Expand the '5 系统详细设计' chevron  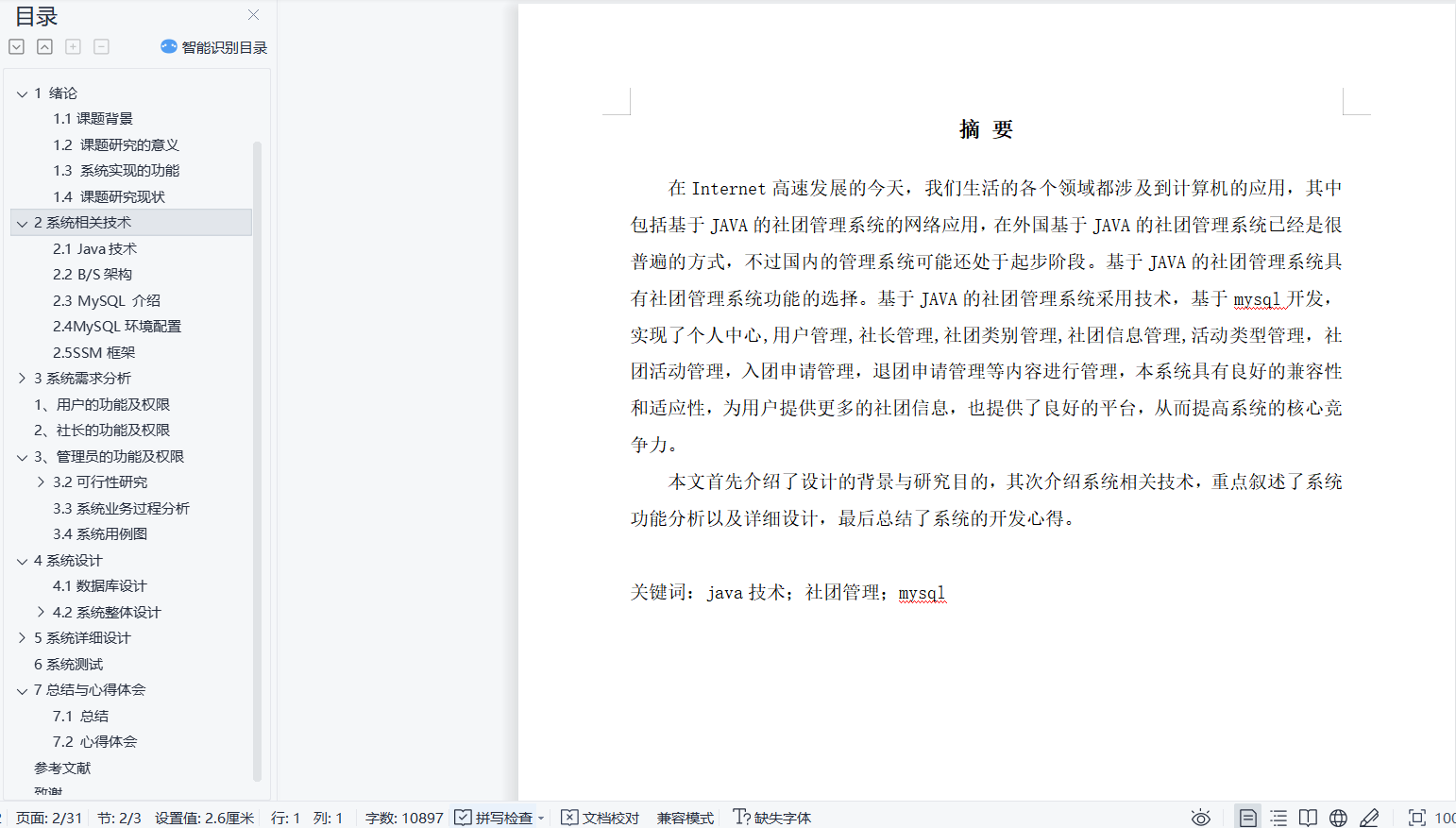22,638
